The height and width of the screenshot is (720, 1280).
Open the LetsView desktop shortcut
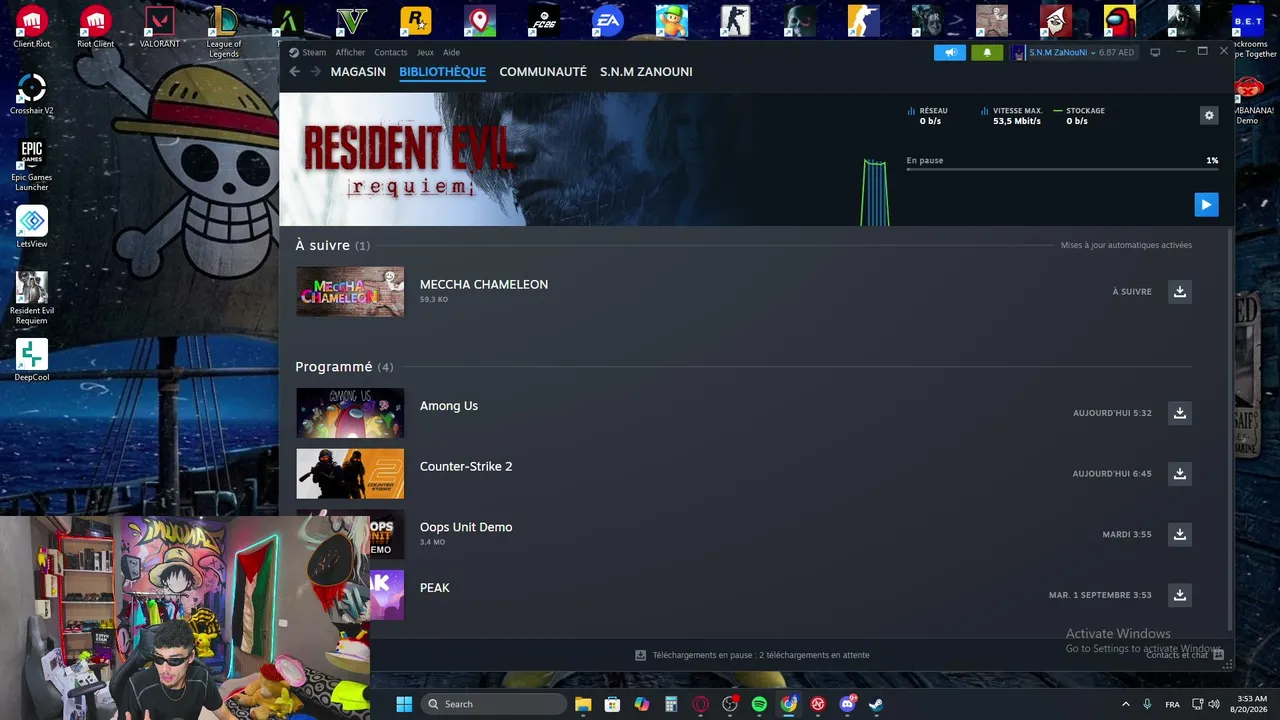point(32,228)
